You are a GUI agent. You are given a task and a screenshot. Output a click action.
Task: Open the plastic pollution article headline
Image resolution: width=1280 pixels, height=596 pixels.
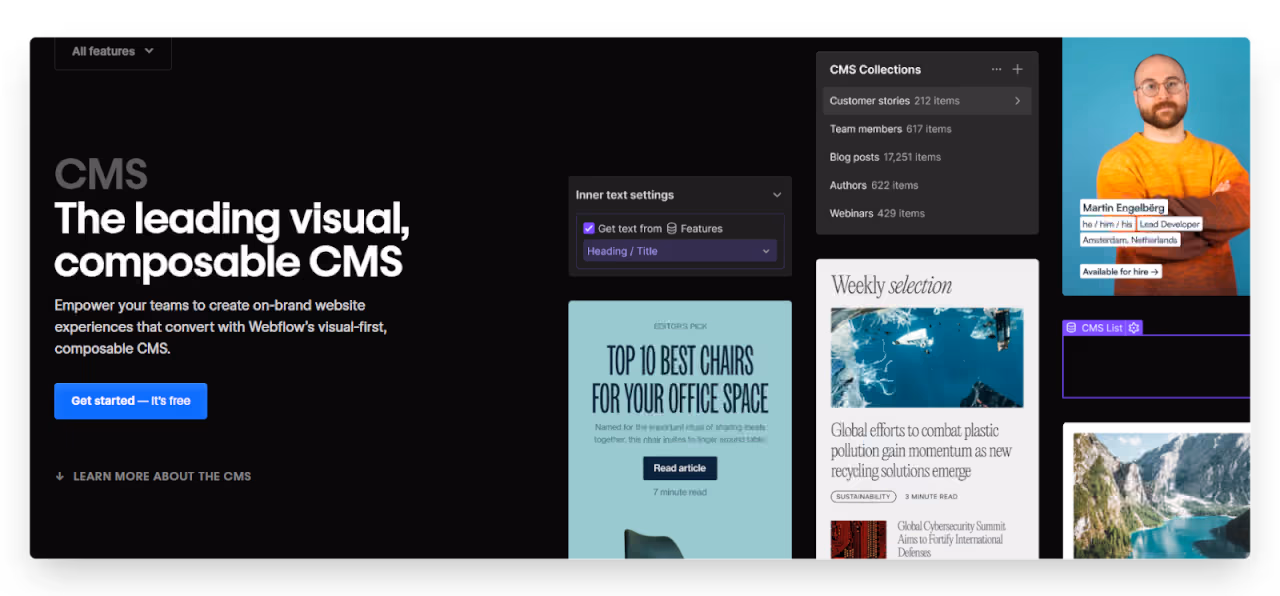click(x=921, y=451)
